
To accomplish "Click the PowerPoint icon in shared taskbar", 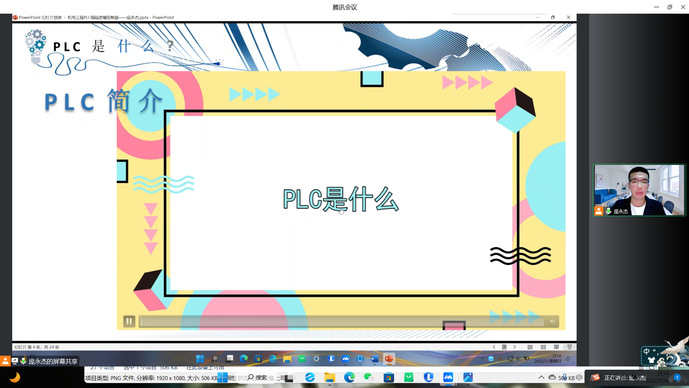I will pos(388,359).
